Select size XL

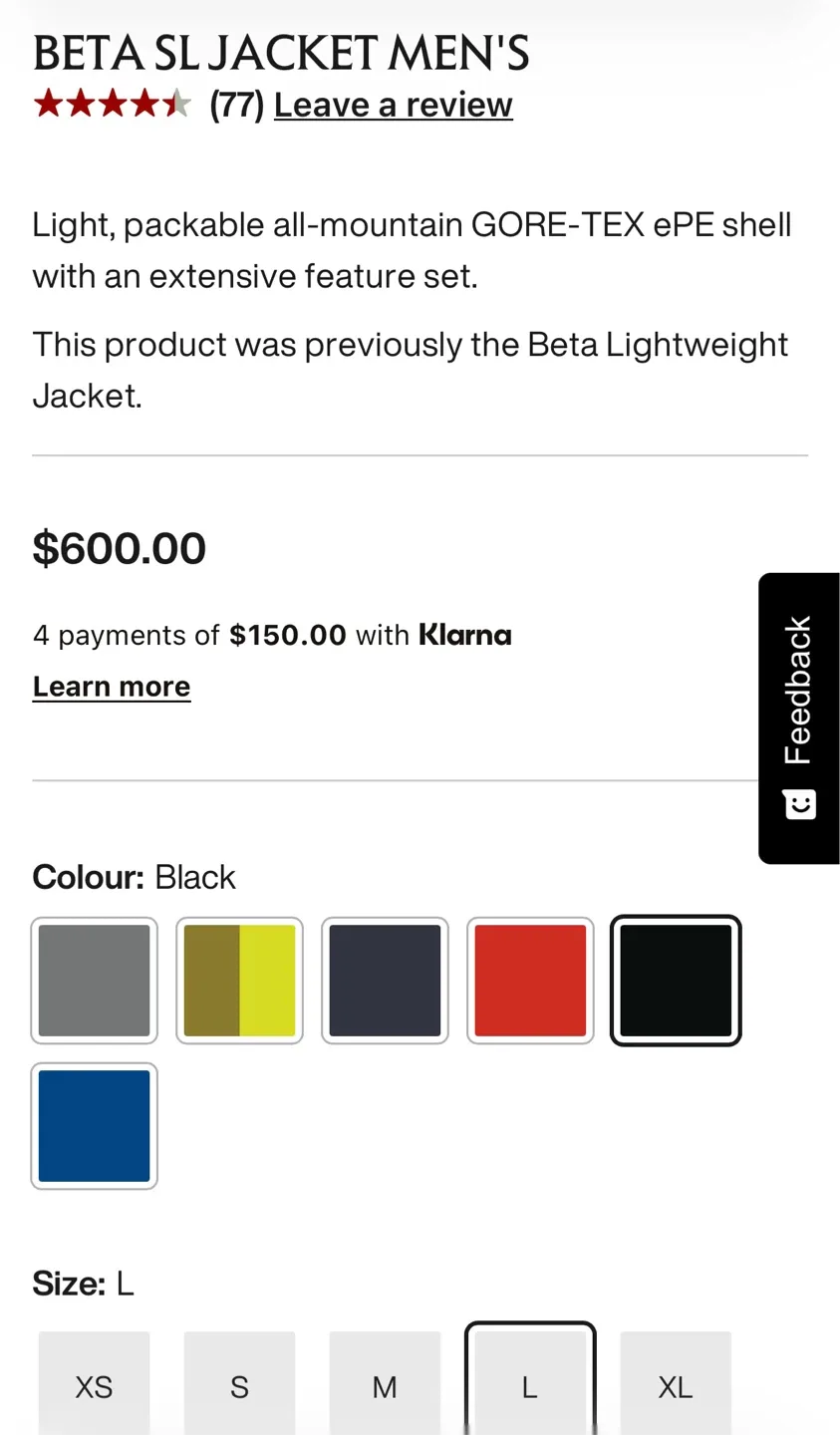(676, 1386)
